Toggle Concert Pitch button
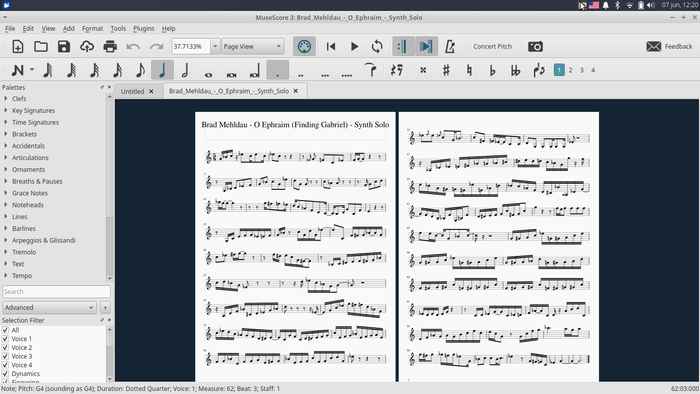The image size is (700, 394). coord(492,46)
